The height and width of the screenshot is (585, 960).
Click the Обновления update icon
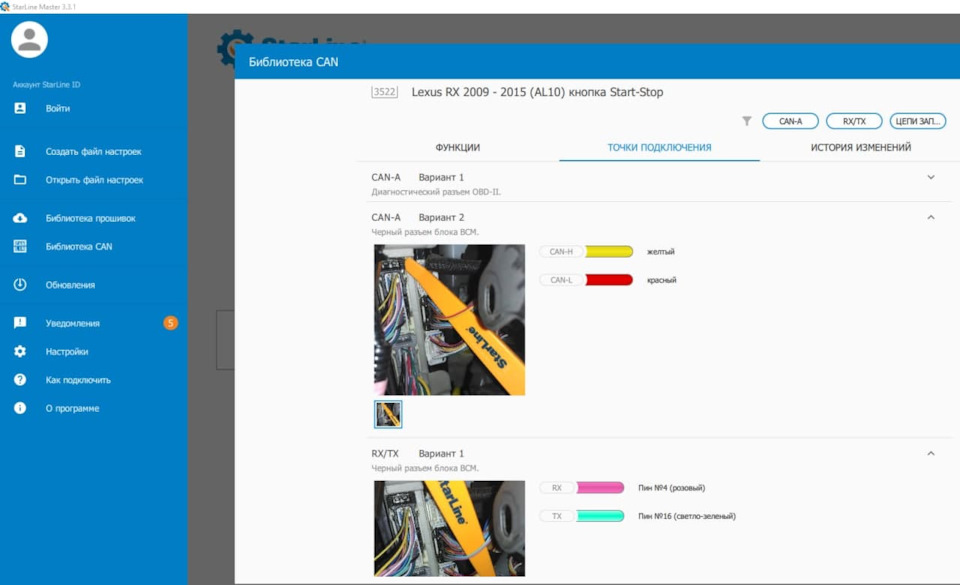click(x=20, y=285)
